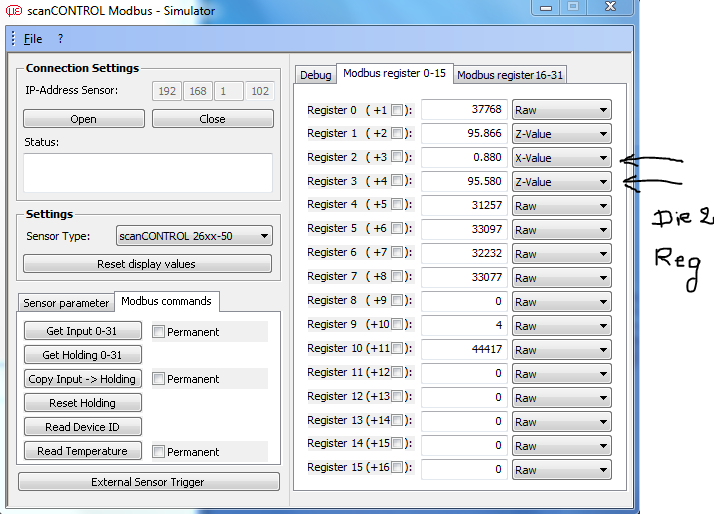The image size is (714, 514).
Task: Enable Permanent for Read Temperature
Action: (x=158, y=452)
